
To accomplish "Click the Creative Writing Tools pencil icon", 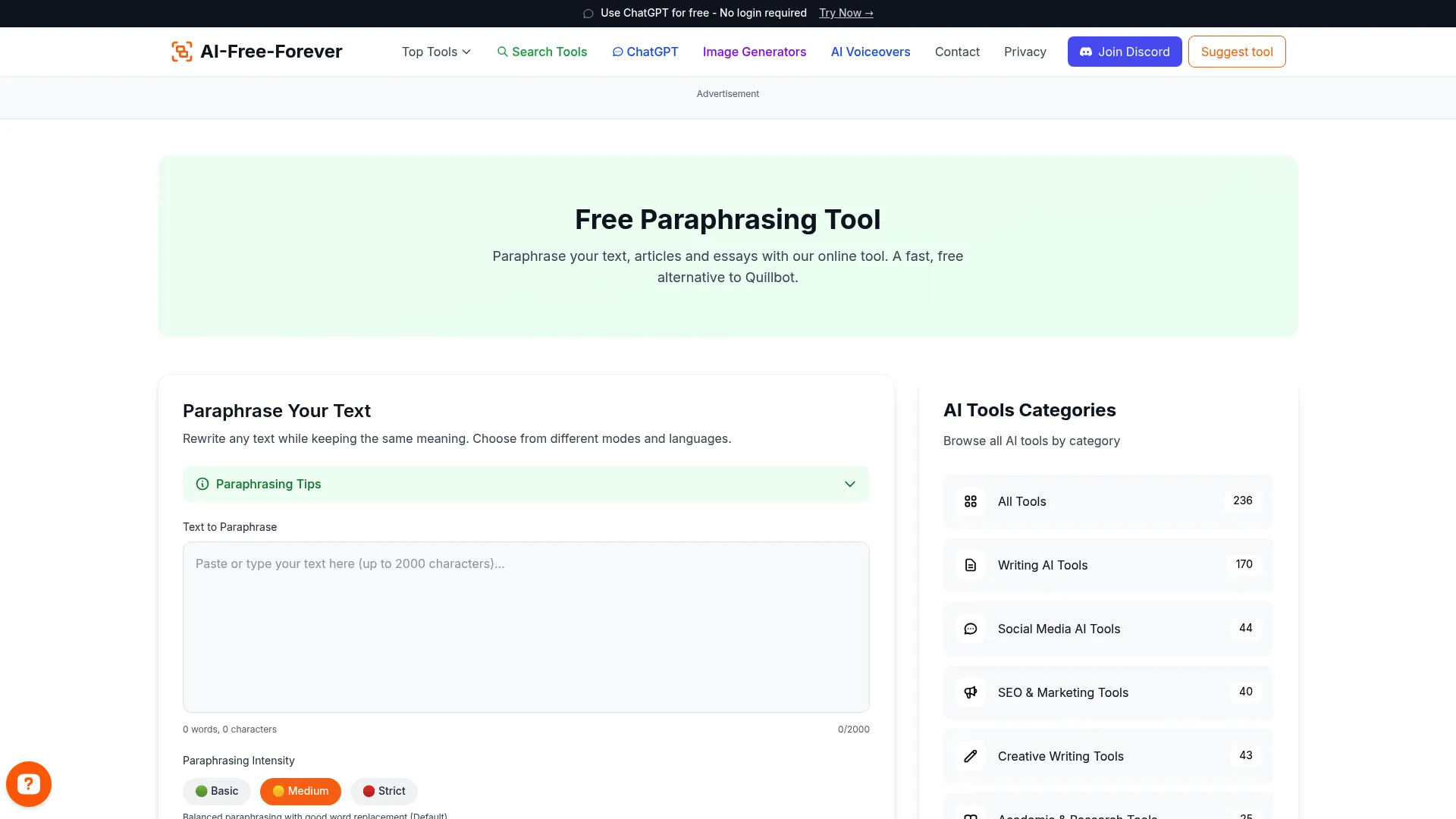I will click(x=970, y=756).
